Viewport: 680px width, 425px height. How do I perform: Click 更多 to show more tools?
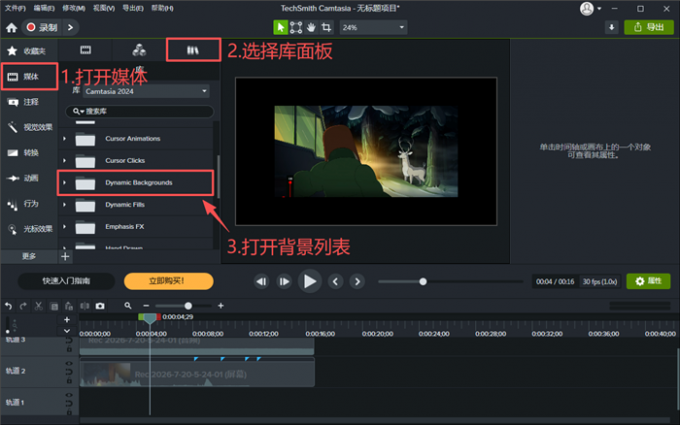(29, 256)
